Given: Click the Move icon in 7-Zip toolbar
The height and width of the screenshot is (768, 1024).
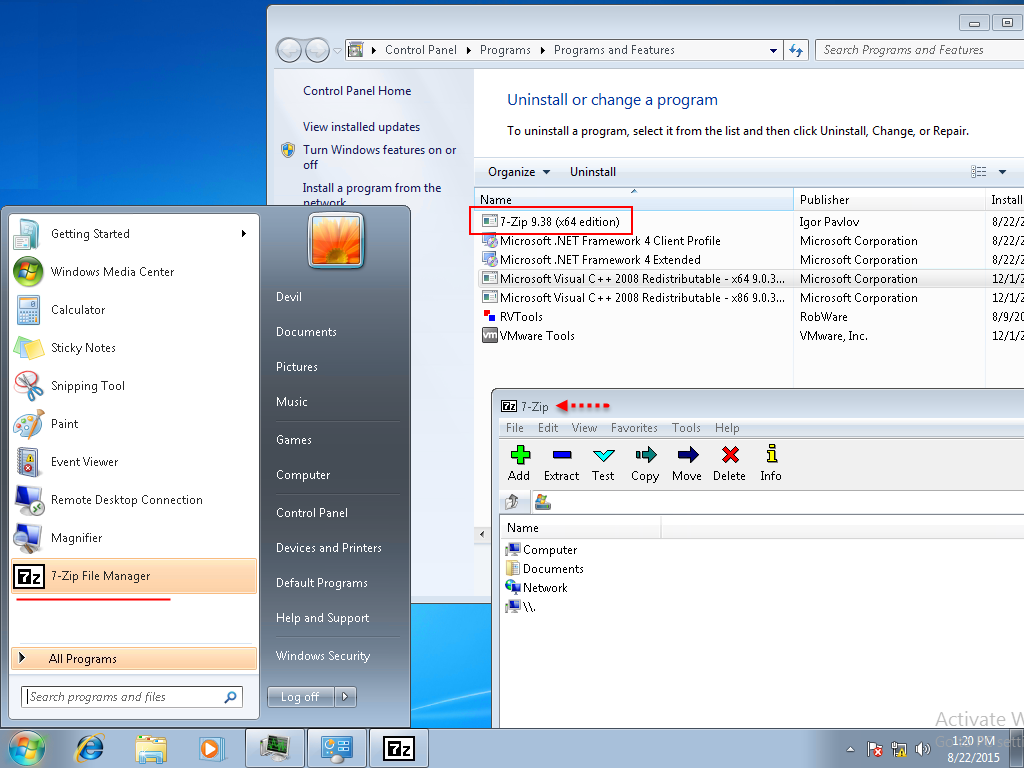Looking at the screenshot, I should pos(686,462).
